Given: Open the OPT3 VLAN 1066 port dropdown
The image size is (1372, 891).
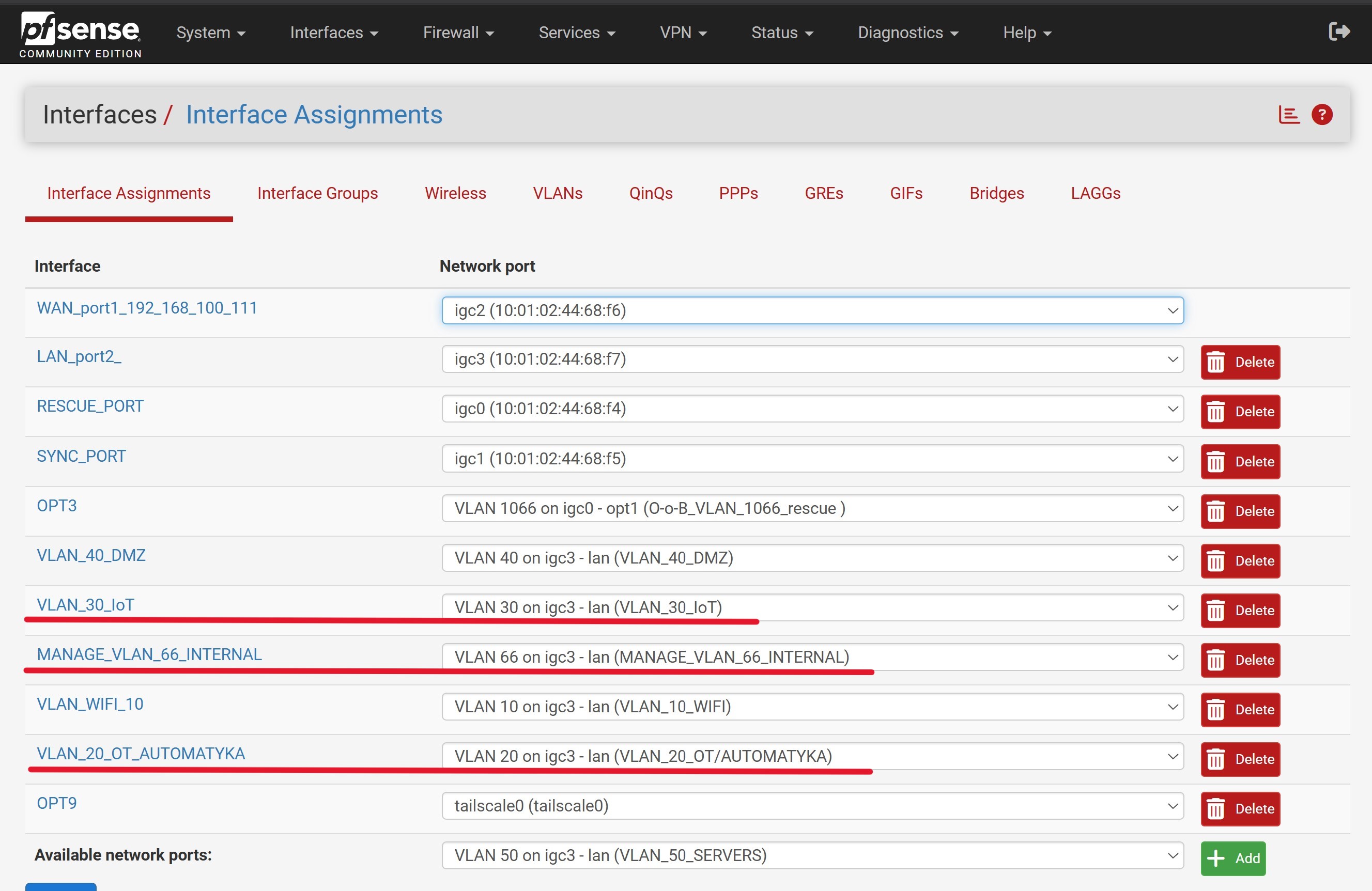Looking at the screenshot, I should (812, 508).
